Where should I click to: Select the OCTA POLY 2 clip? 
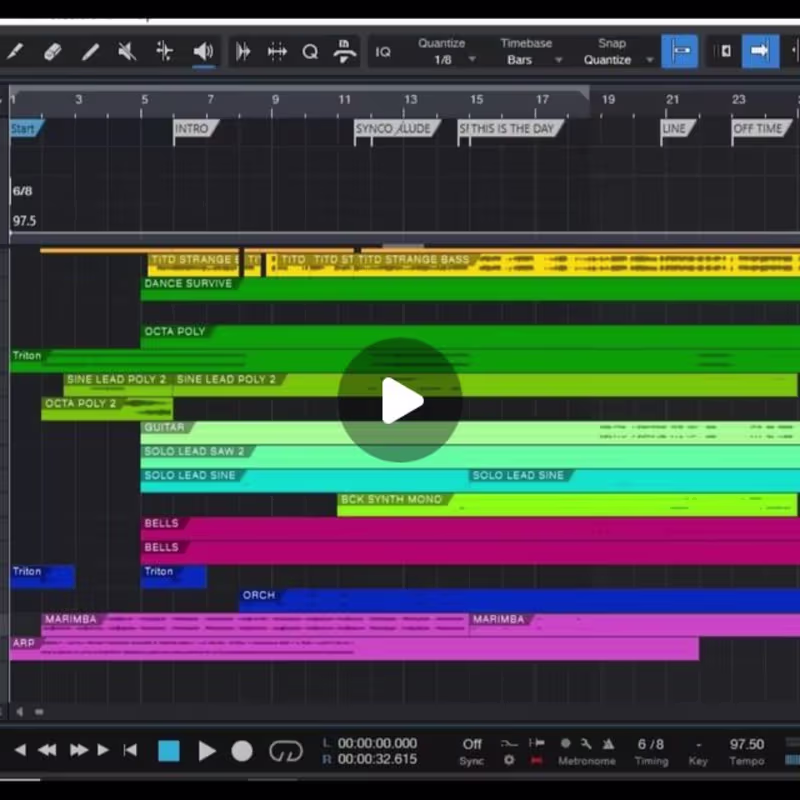[107, 409]
